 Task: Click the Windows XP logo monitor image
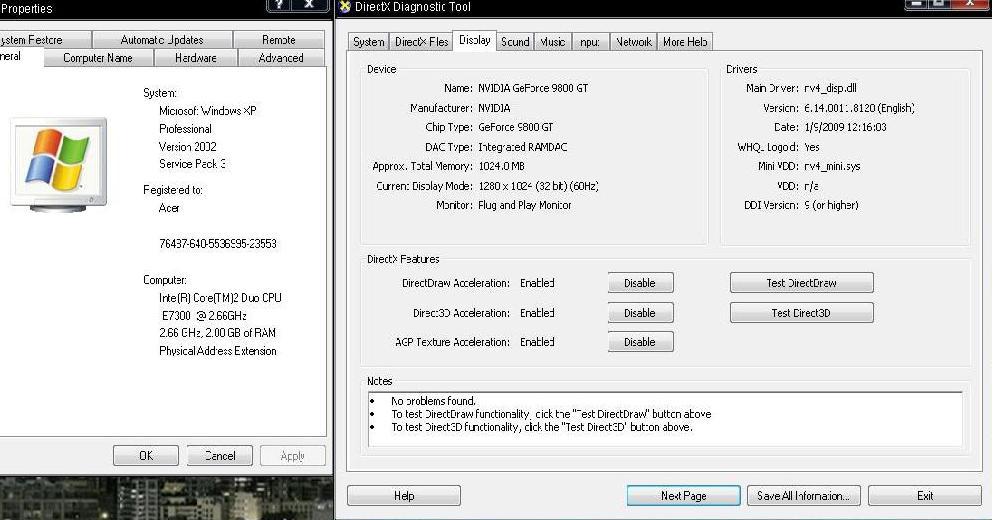pyautogui.click(x=58, y=163)
